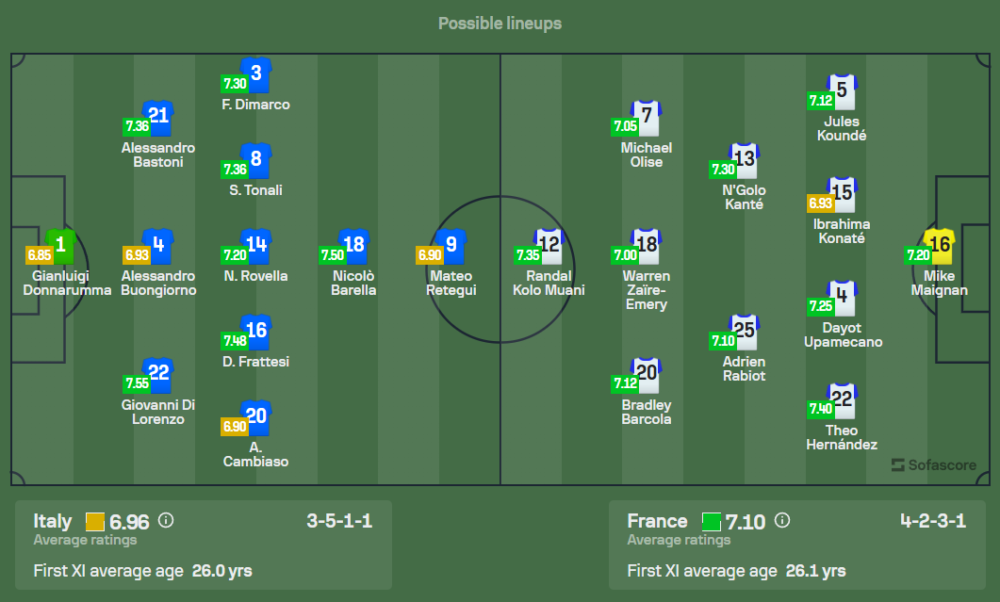Open Alessandro Bastoni's player name link
This screenshot has height=602, width=1000.
(158, 155)
